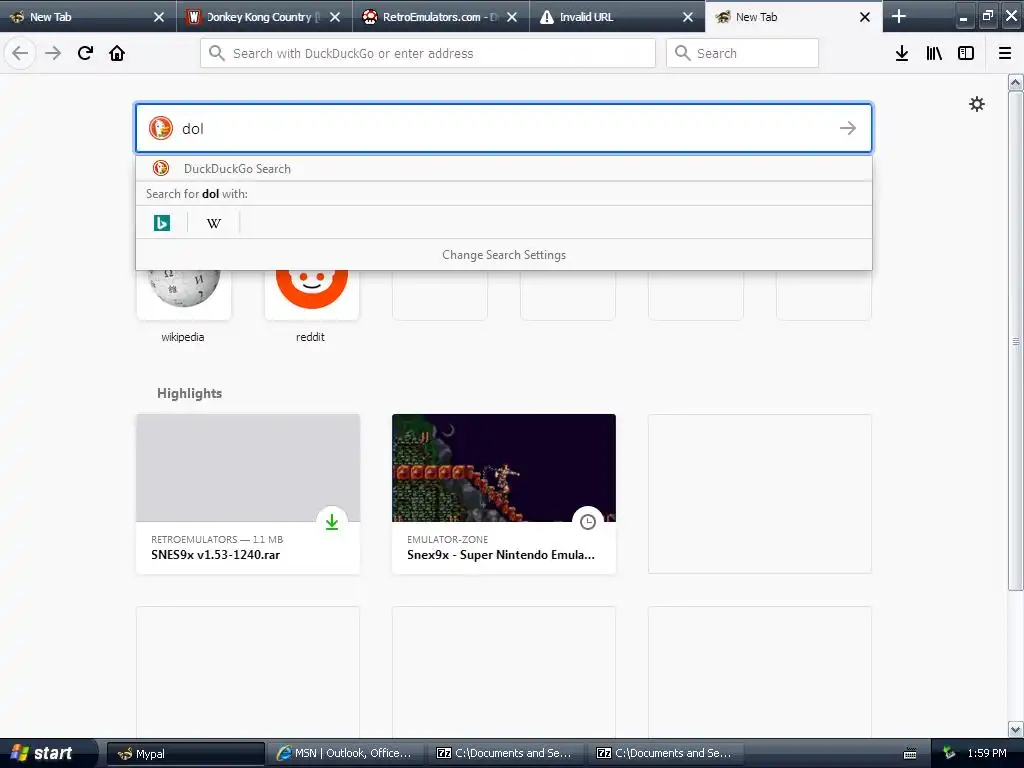1024x768 pixels.
Task: Open the home page
Action: click(117, 53)
